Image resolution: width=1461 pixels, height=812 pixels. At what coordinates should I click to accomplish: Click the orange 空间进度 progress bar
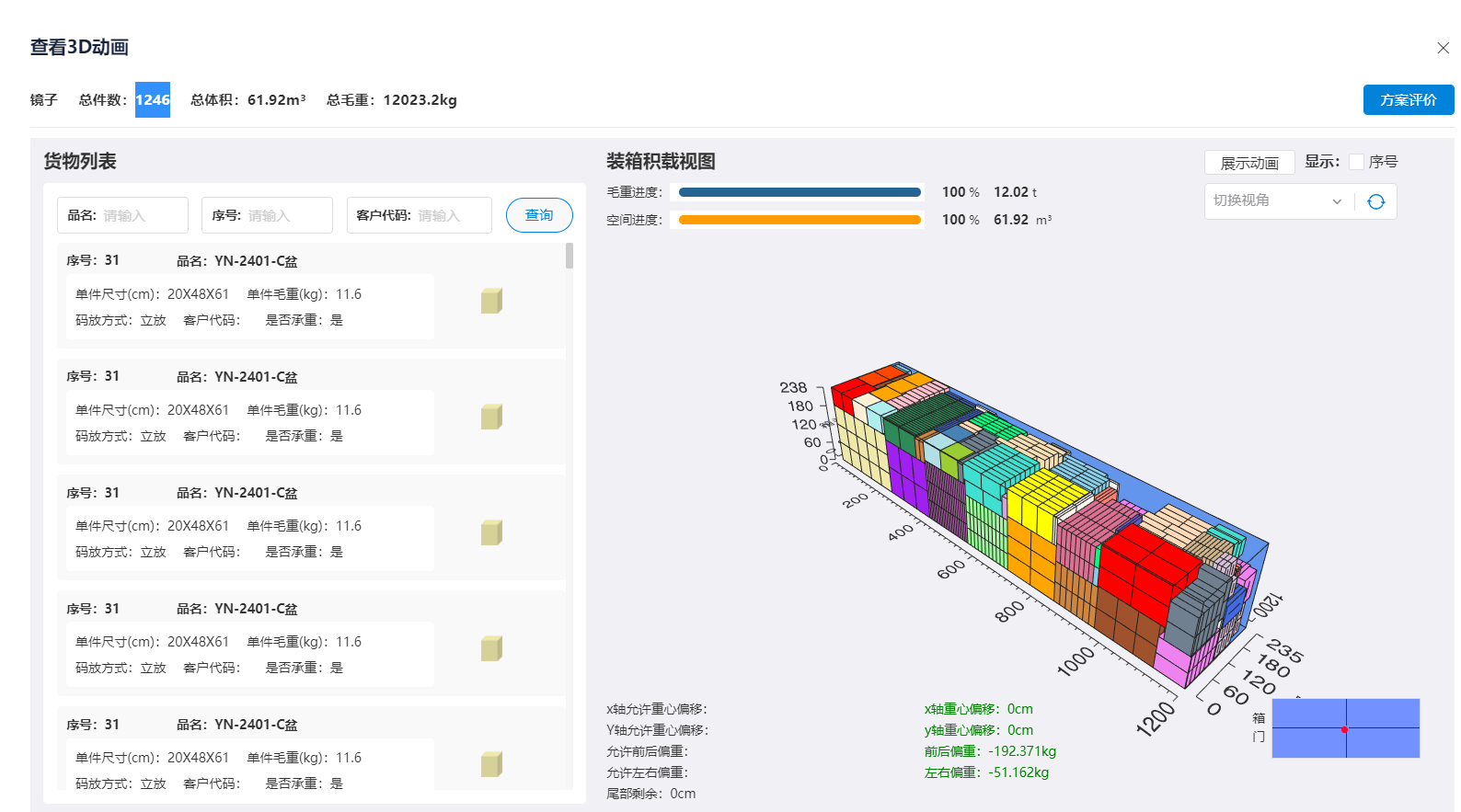[799, 220]
